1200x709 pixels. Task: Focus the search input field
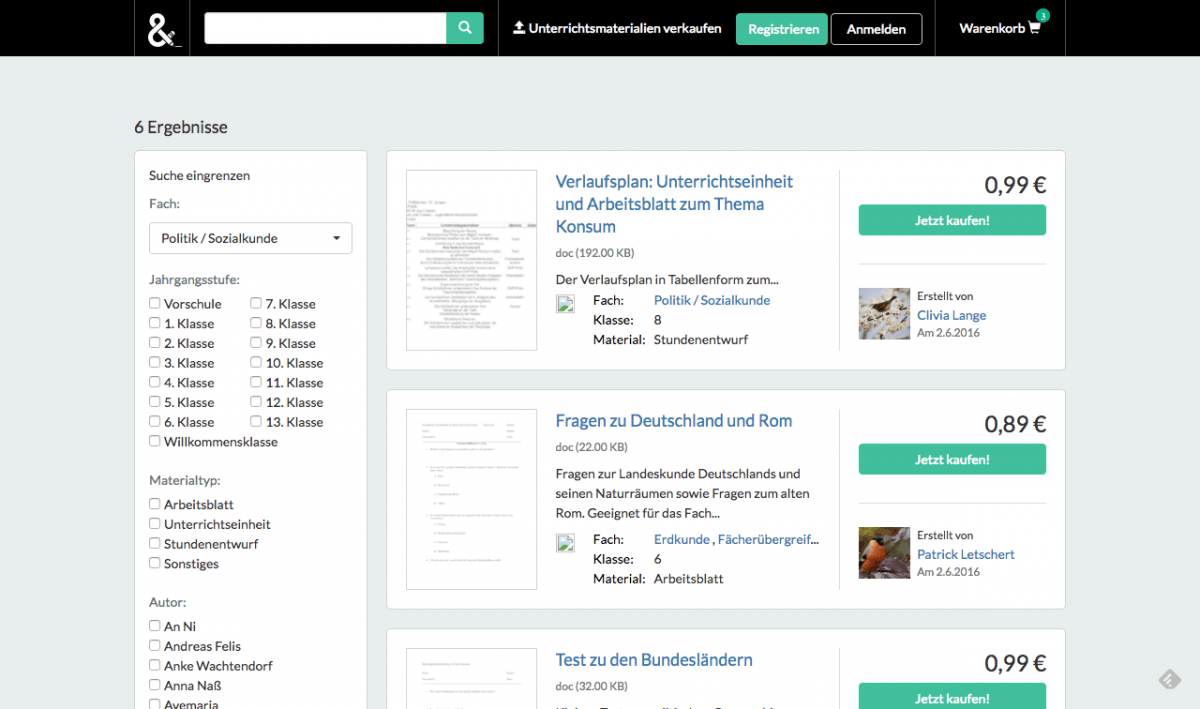tap(325, 28)
